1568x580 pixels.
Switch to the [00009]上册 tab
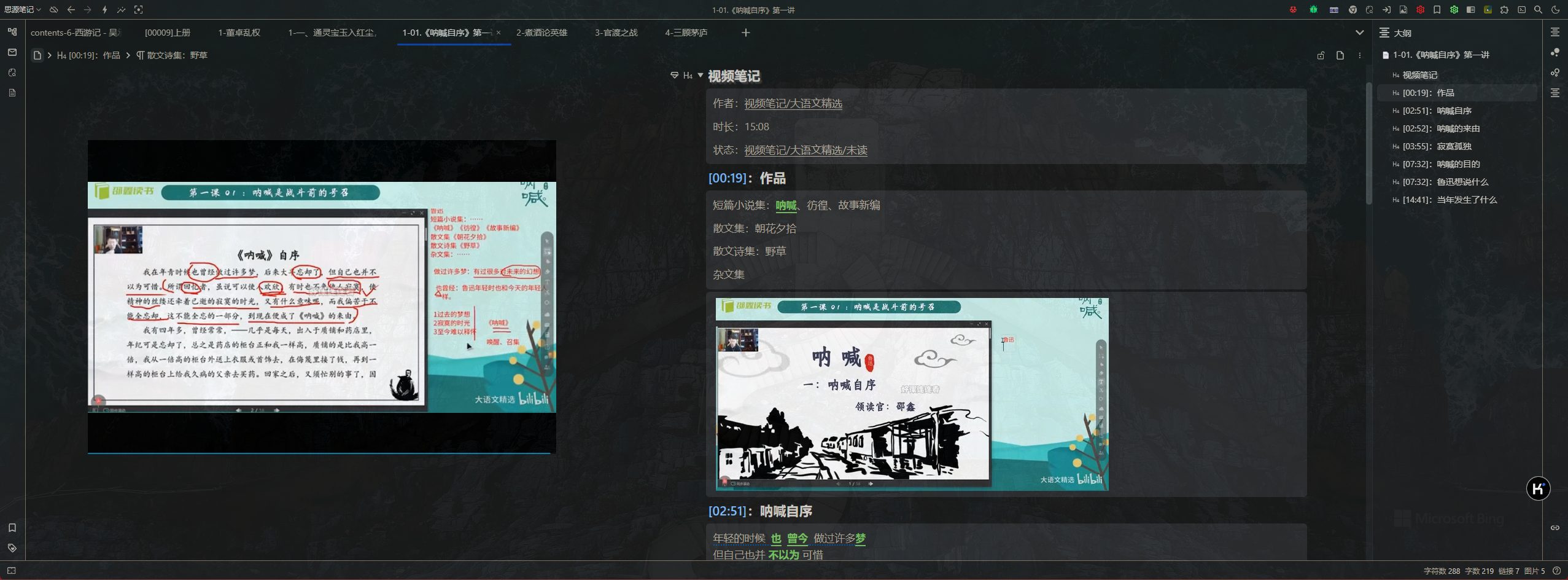pyautogui.click(x=168, y=33)
